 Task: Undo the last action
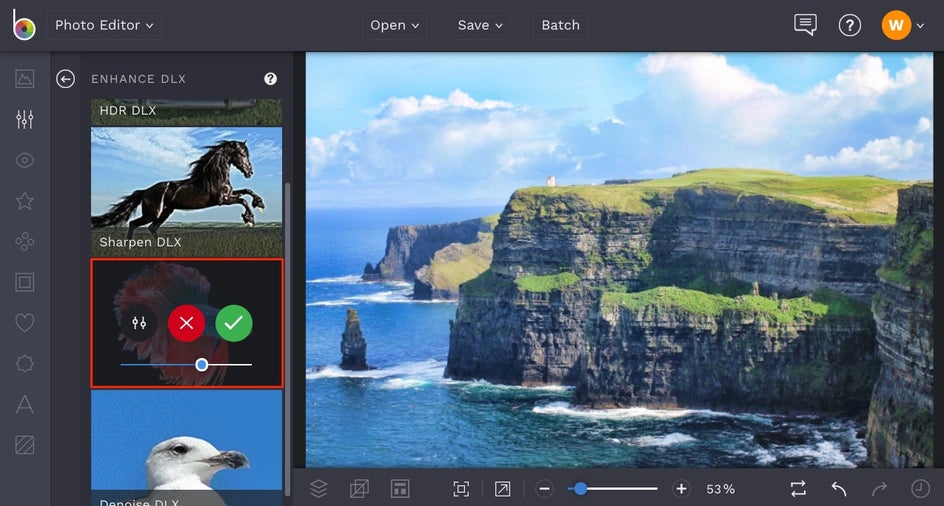pyautogui.click(x=839, y=489)
